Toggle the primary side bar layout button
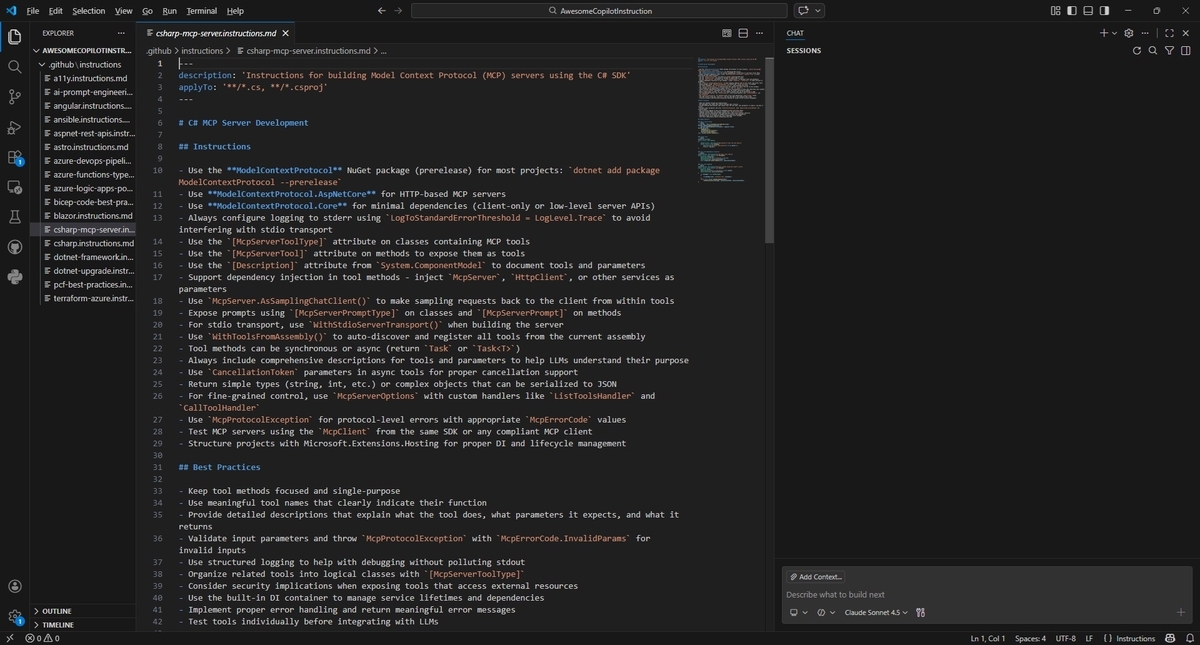Screen dimensions: 1200x645 coord(1073,11)
